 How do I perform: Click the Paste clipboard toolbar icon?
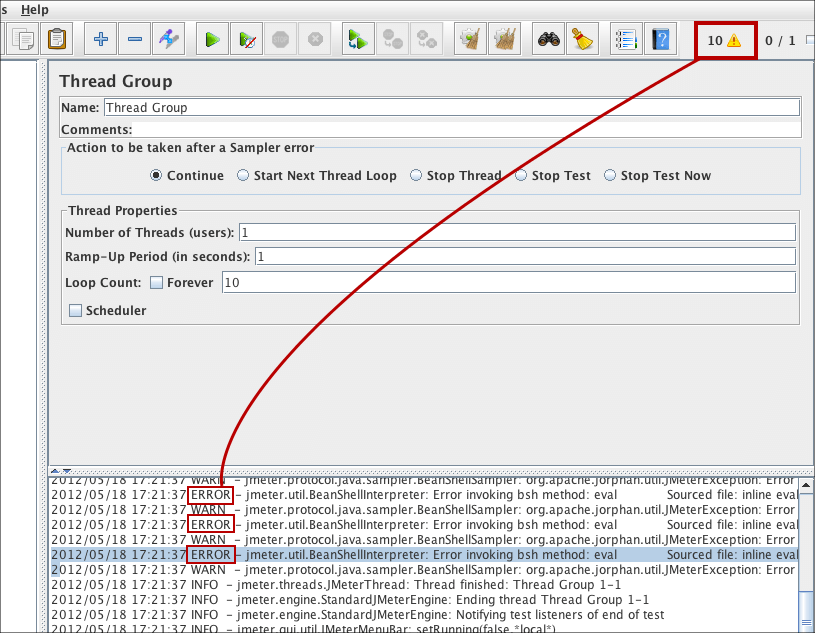click(57, 40)
